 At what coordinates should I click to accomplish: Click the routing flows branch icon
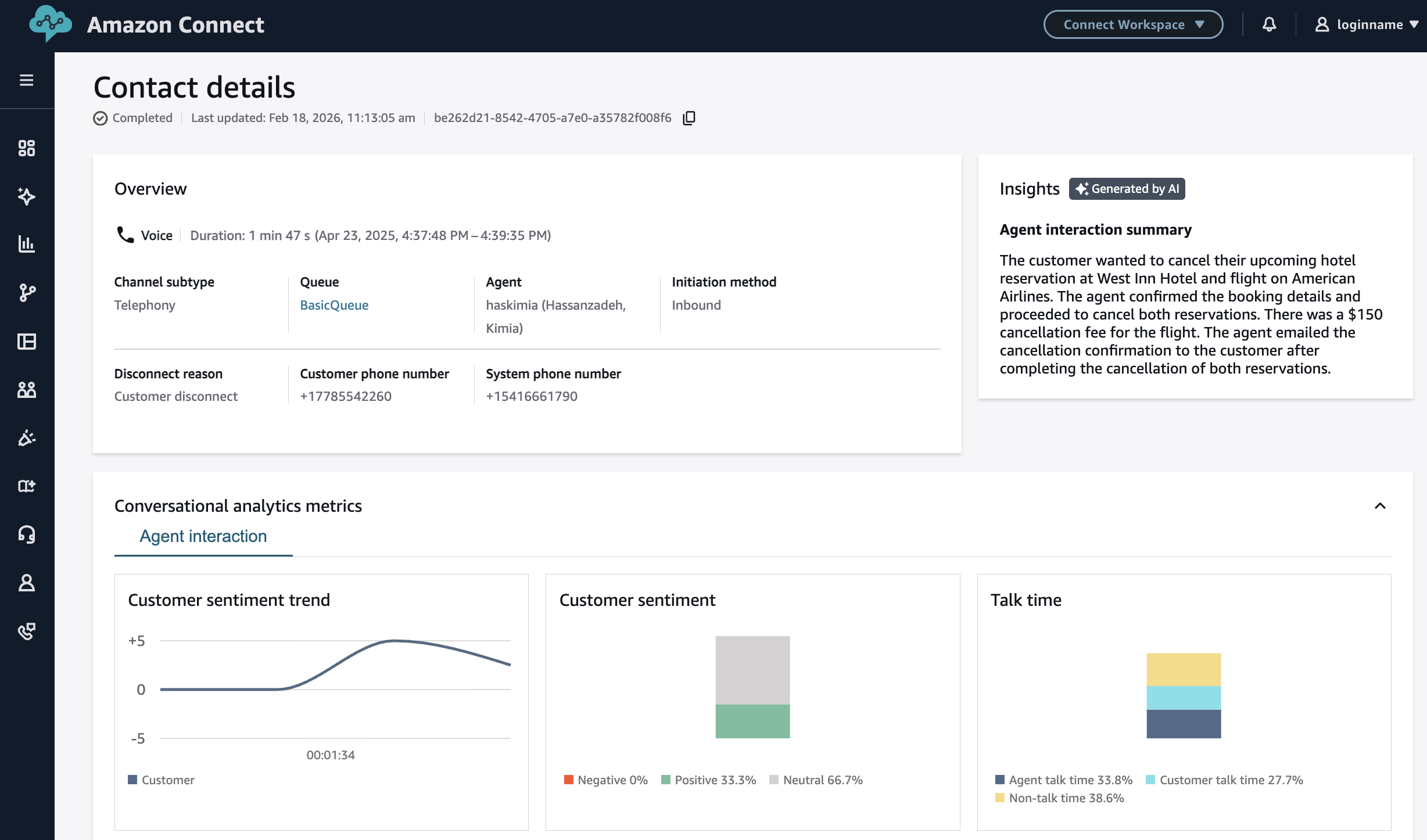27,292
